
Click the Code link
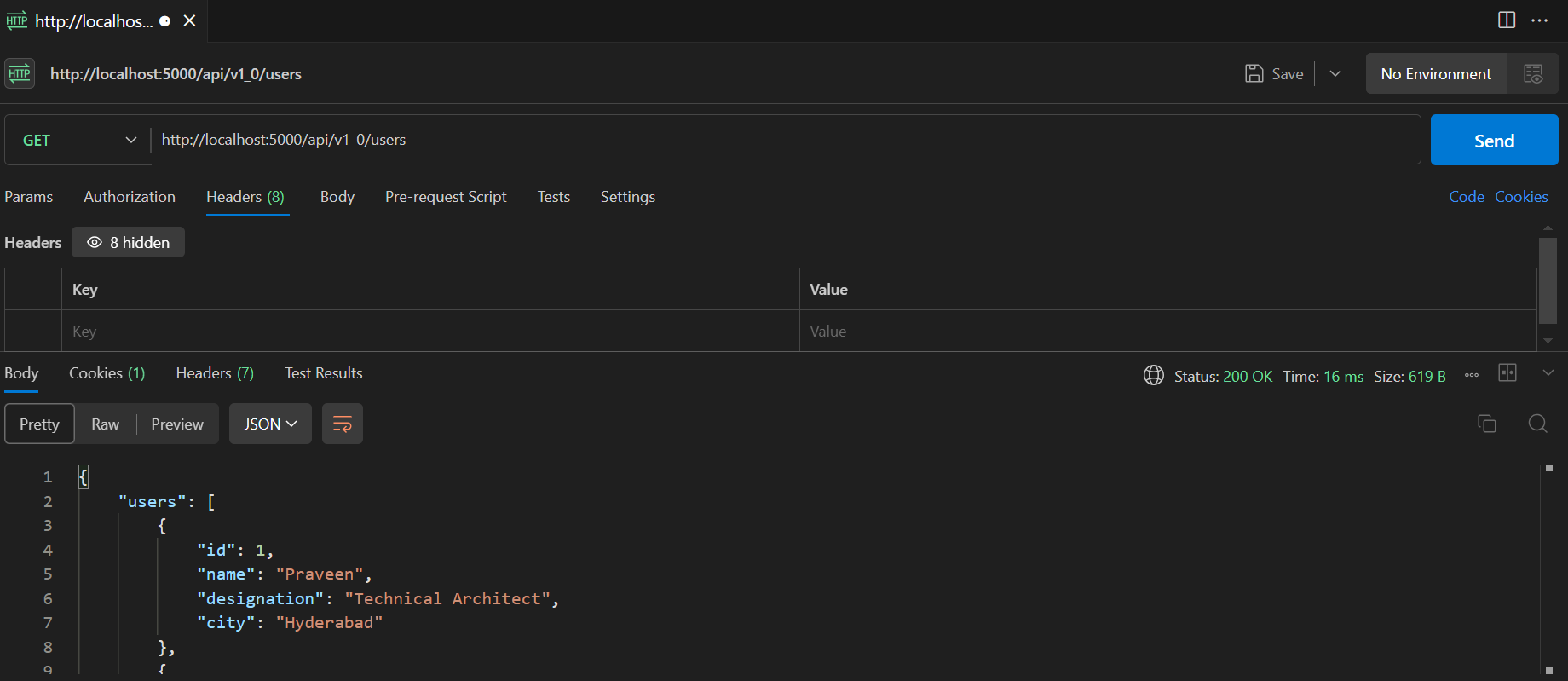(1467, 197)
